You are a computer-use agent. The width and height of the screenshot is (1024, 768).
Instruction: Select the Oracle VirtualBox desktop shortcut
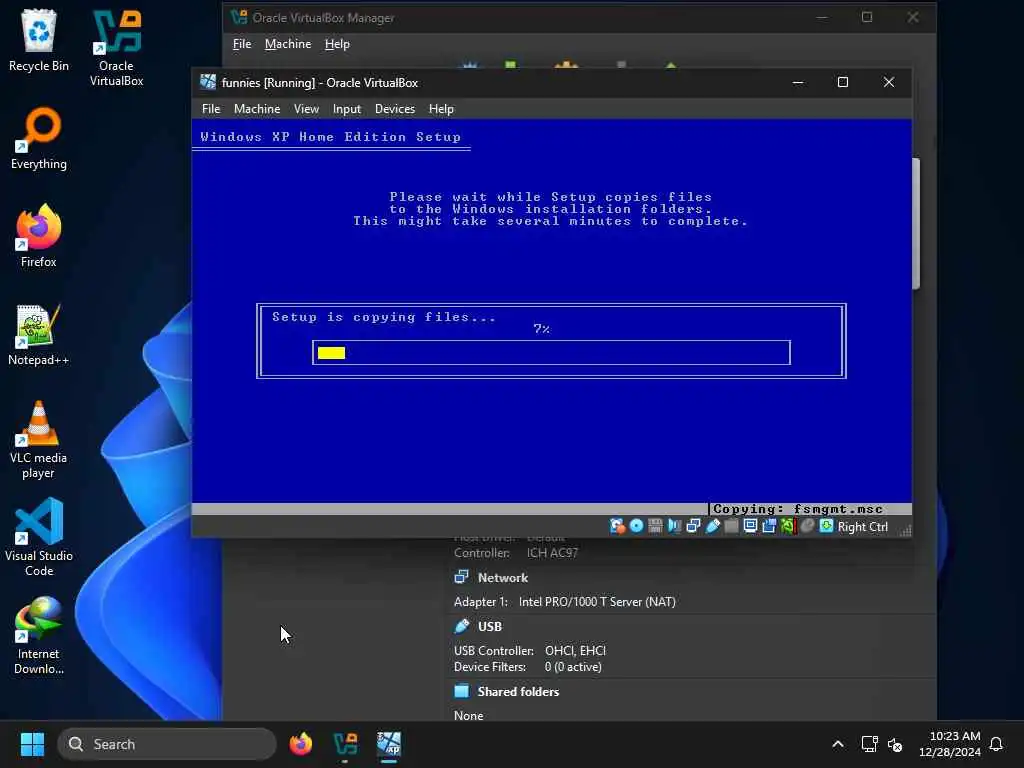coord(116,48)
